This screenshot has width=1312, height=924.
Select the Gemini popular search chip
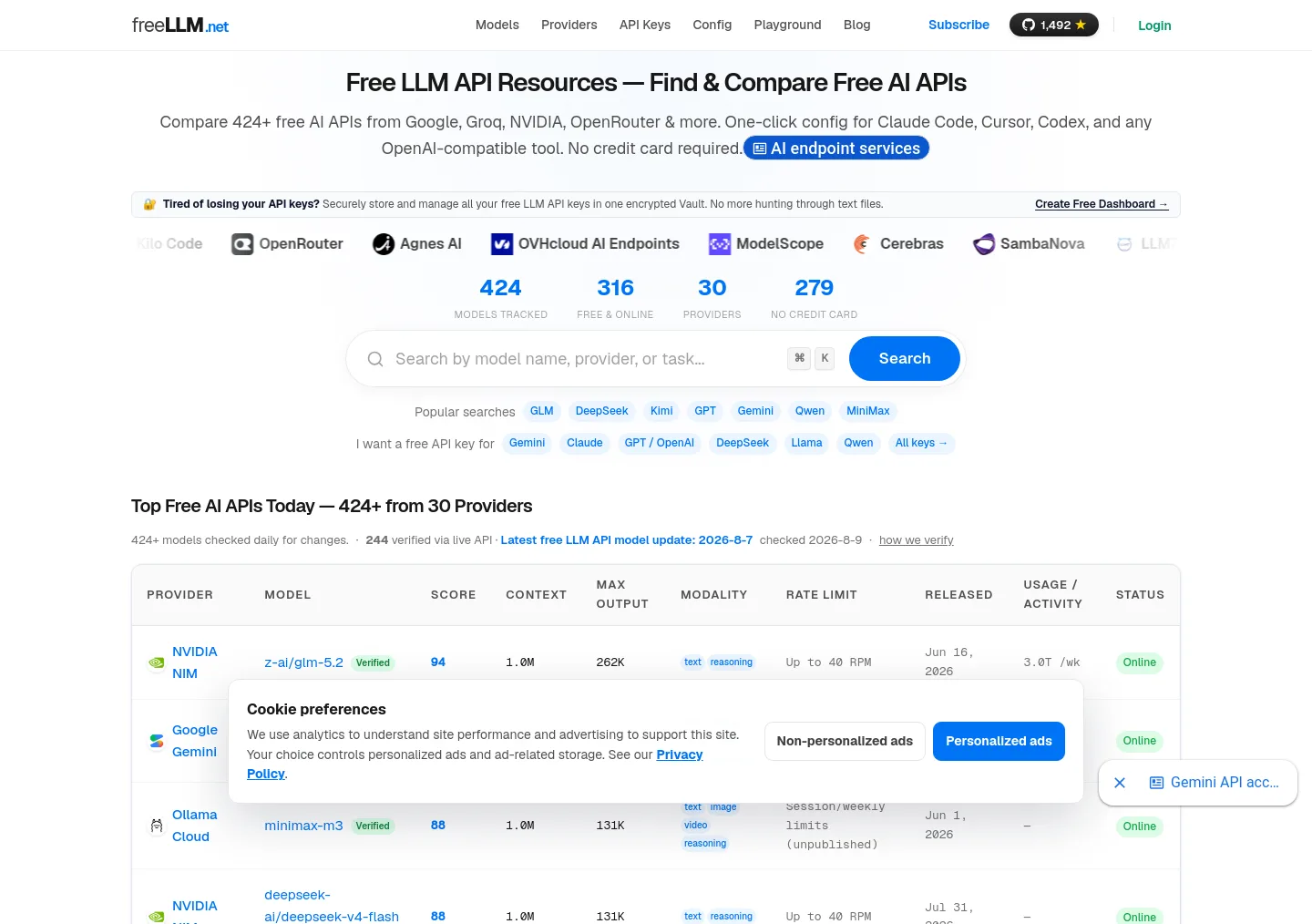click(x=755, y=411)
